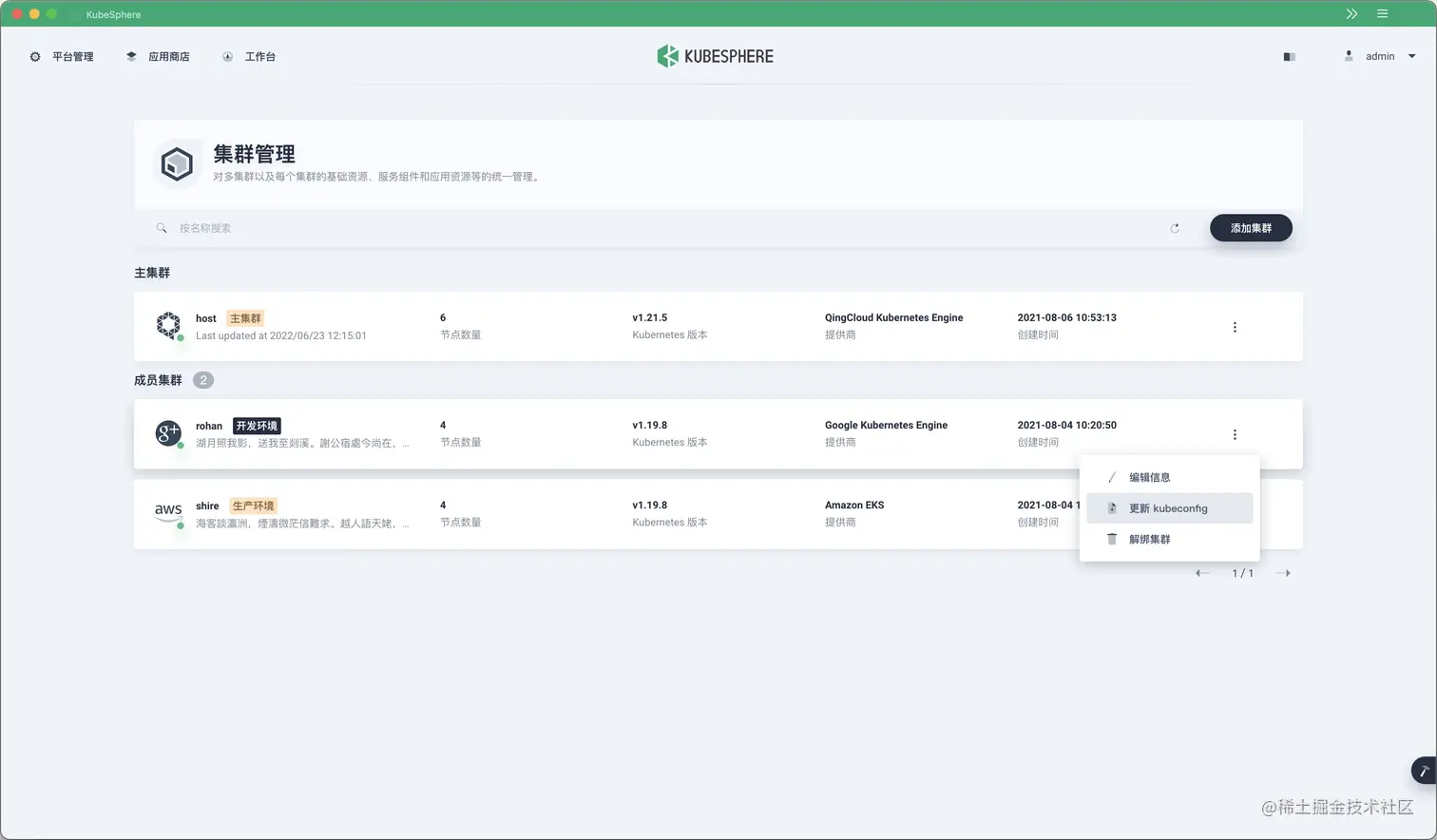Viewport: 1437px width, 840px height.
Task: Select 编辑信息 from the context menu
Action: click(1169, 477)
